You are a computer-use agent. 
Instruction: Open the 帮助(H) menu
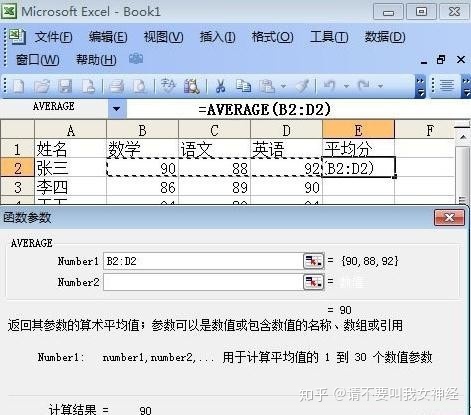tap(96, 60)
